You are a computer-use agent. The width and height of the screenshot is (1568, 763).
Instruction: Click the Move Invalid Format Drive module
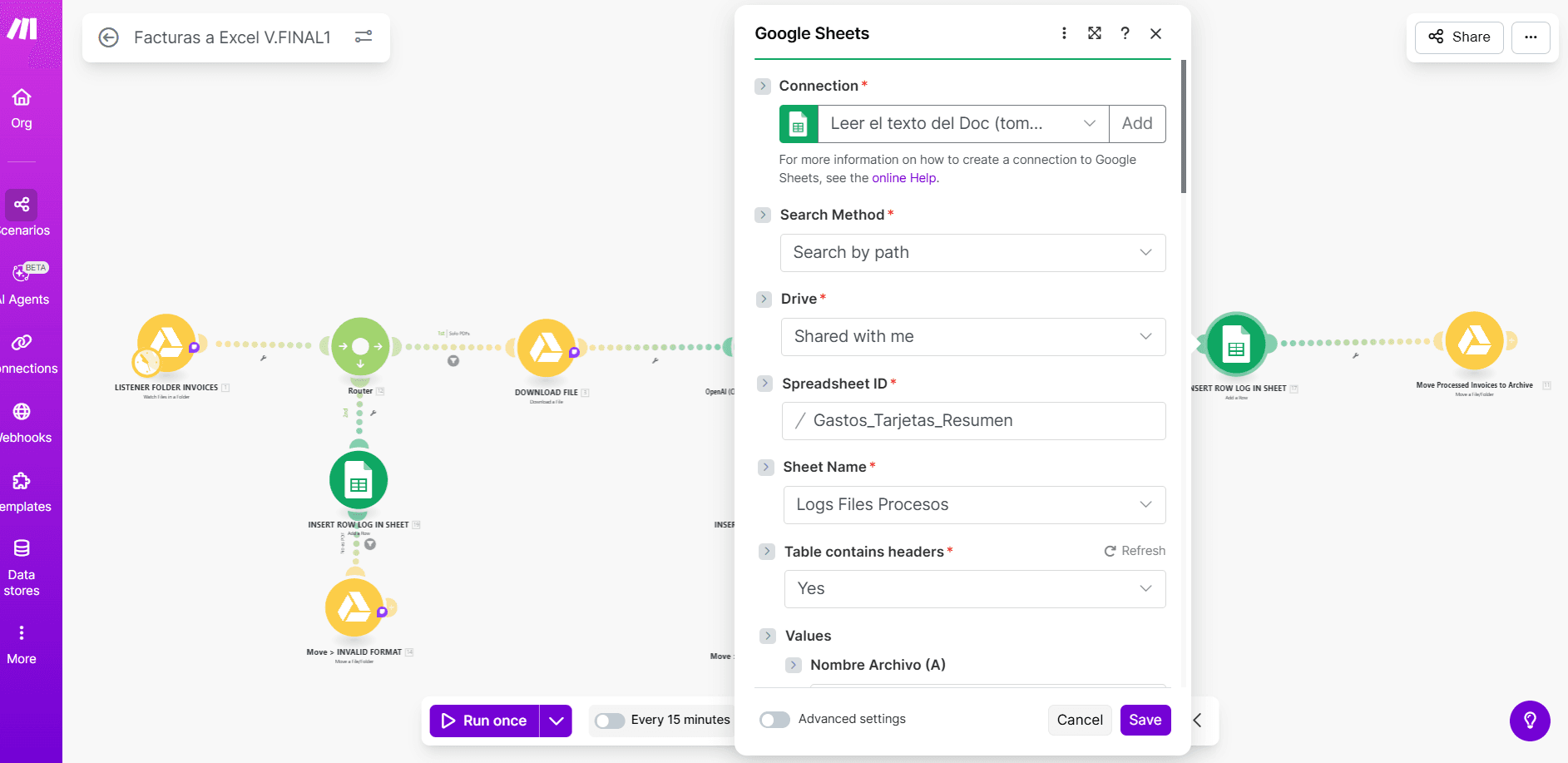[x=354, y=607]
